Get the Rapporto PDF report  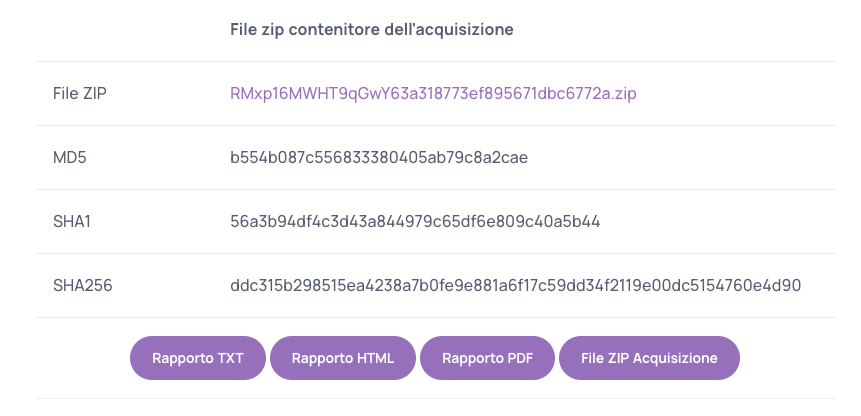[488, 358]
